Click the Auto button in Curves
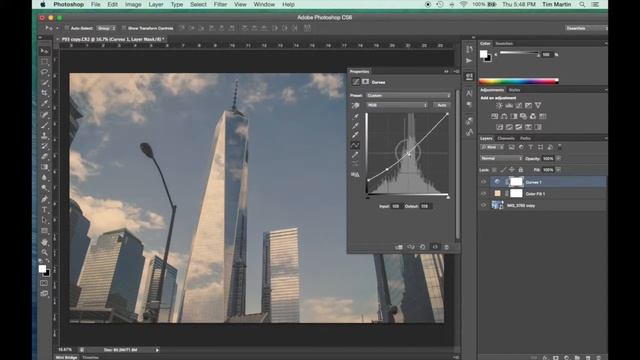Image resolution: width=640 pixels, height=360 pixels. point(442,105)
